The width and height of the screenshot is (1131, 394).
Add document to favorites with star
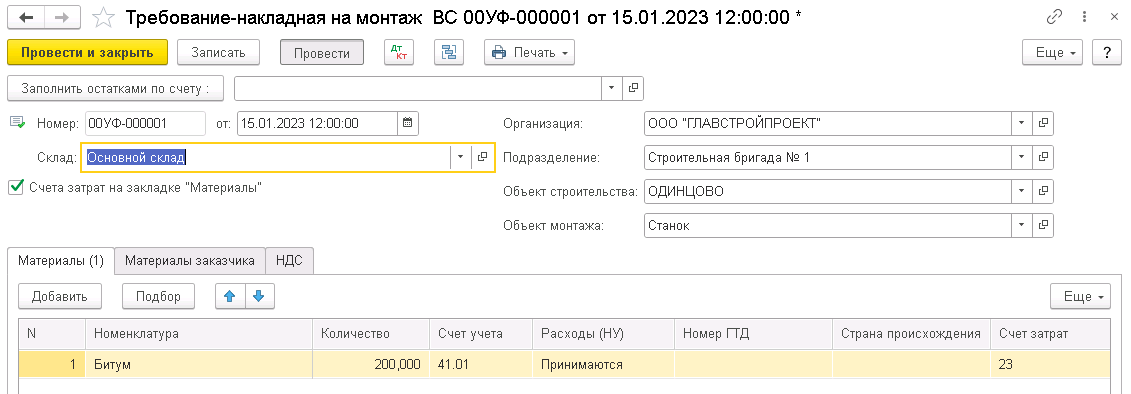pyautogui.click(x=105, y=17)
